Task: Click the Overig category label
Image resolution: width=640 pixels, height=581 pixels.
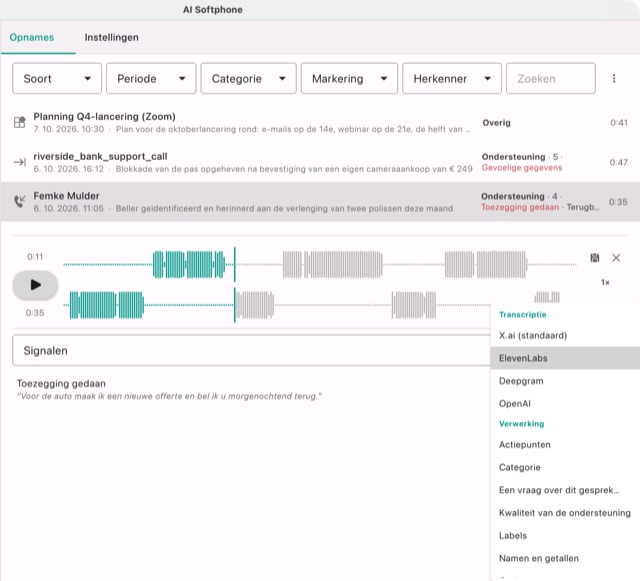Action: pos(496,122)
